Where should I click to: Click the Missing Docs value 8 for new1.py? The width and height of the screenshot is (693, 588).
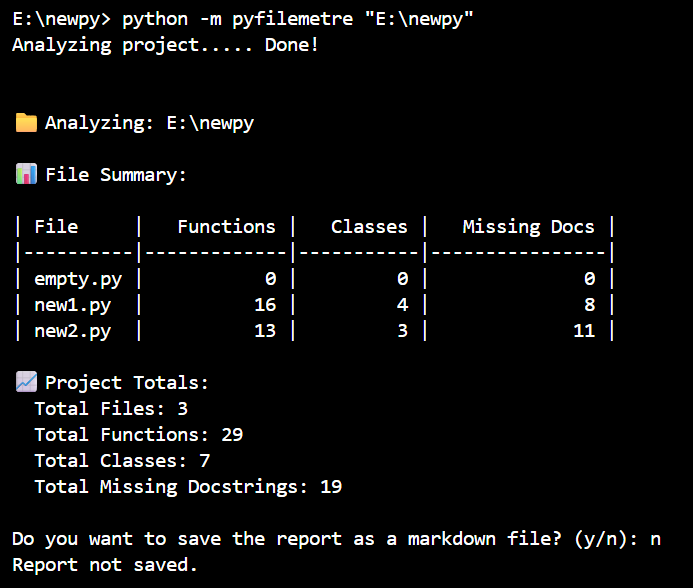pos(590,305)
